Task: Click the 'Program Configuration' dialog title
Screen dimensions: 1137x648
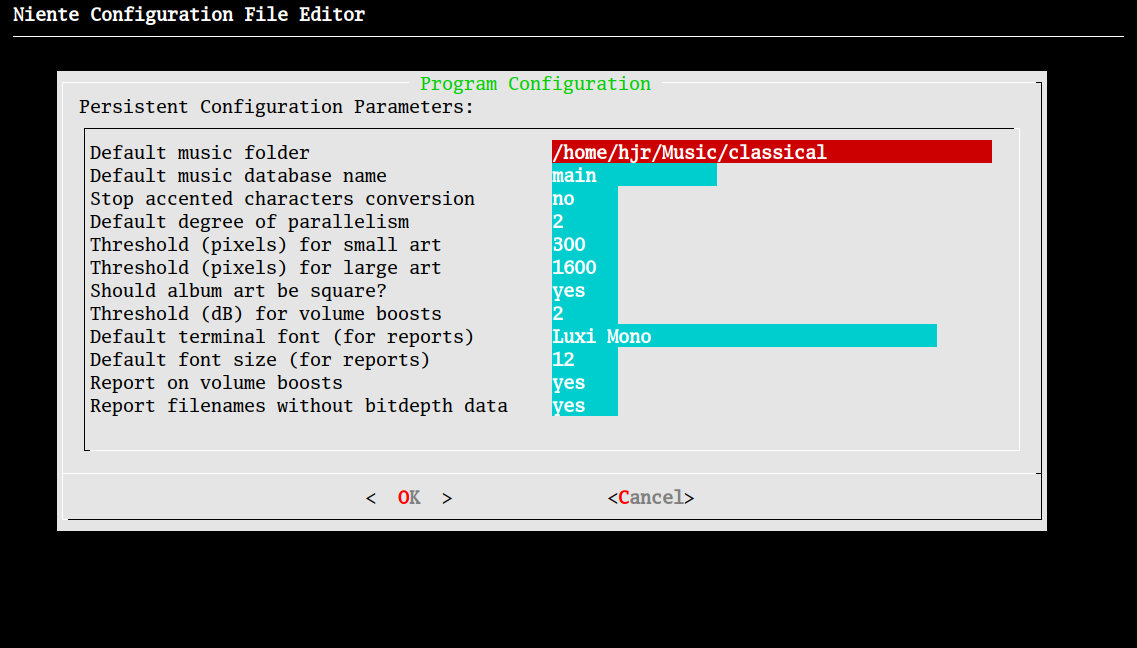Action: click(535, 84)
